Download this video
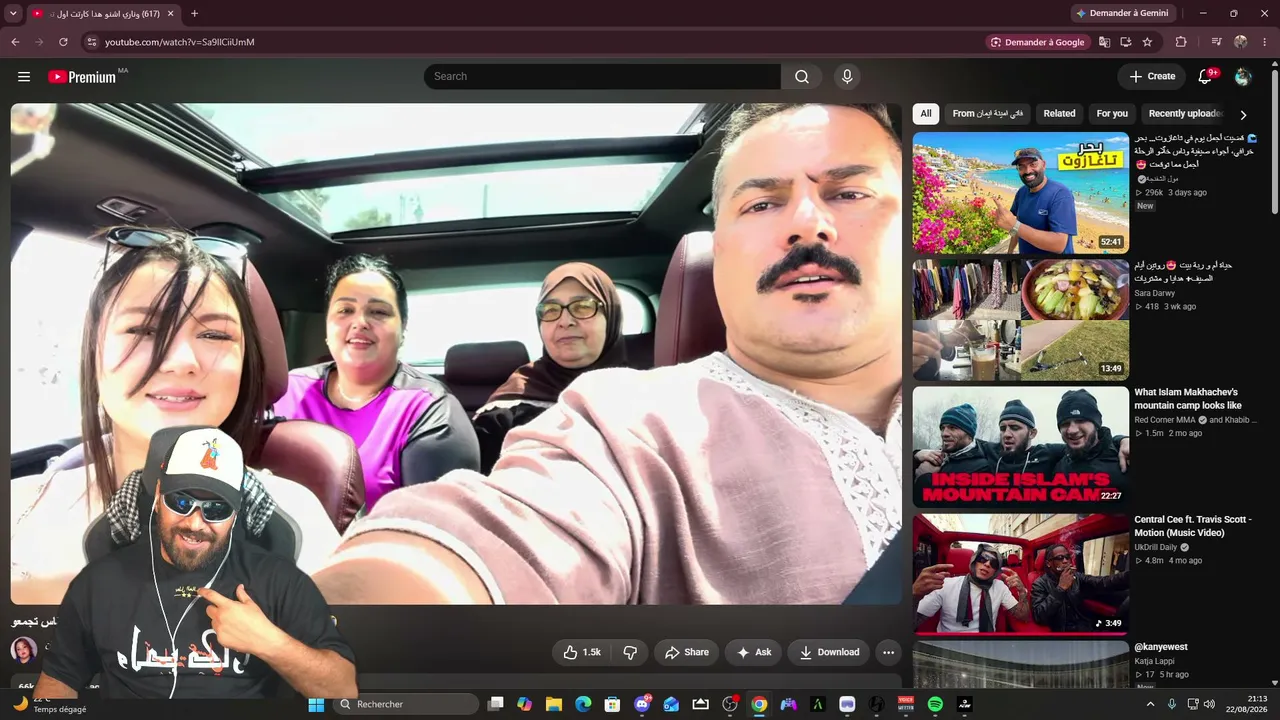The width and height of the screenshot is (1280, 720). click(829, 652)
